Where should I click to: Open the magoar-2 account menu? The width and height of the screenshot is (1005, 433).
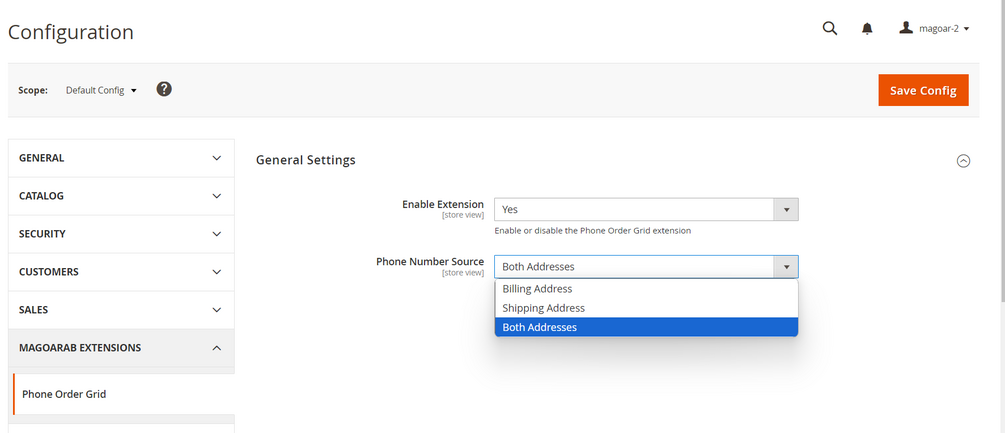tap(935, 29)
